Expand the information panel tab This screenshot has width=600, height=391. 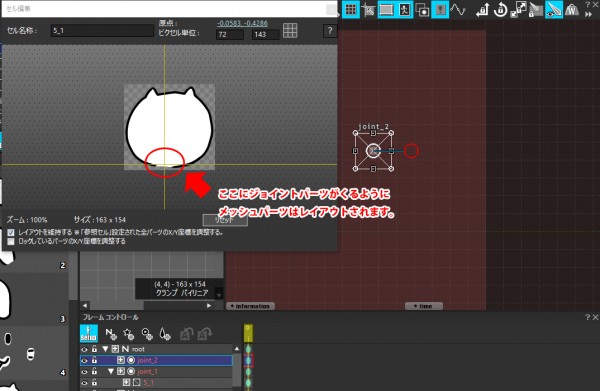(250, 306)
